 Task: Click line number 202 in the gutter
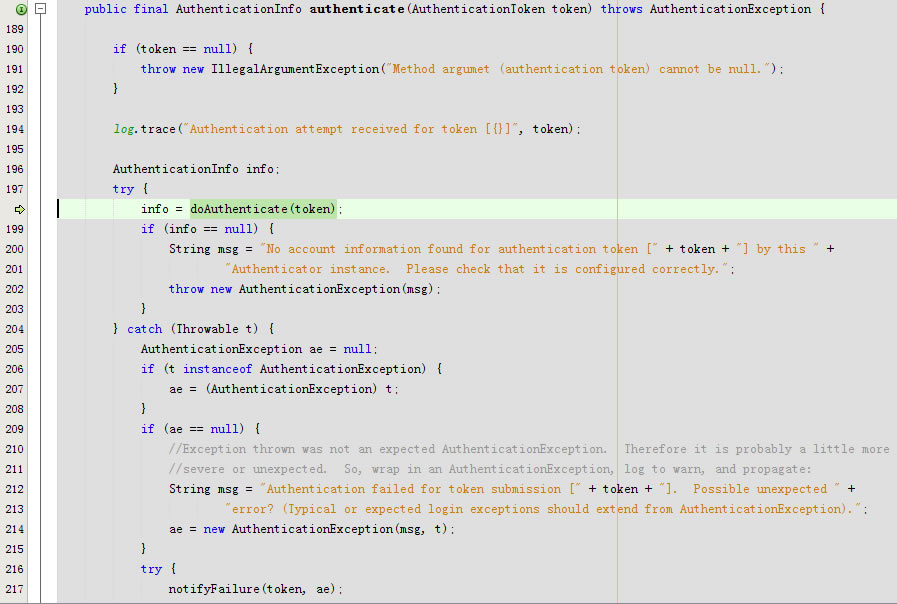(15, 289)
